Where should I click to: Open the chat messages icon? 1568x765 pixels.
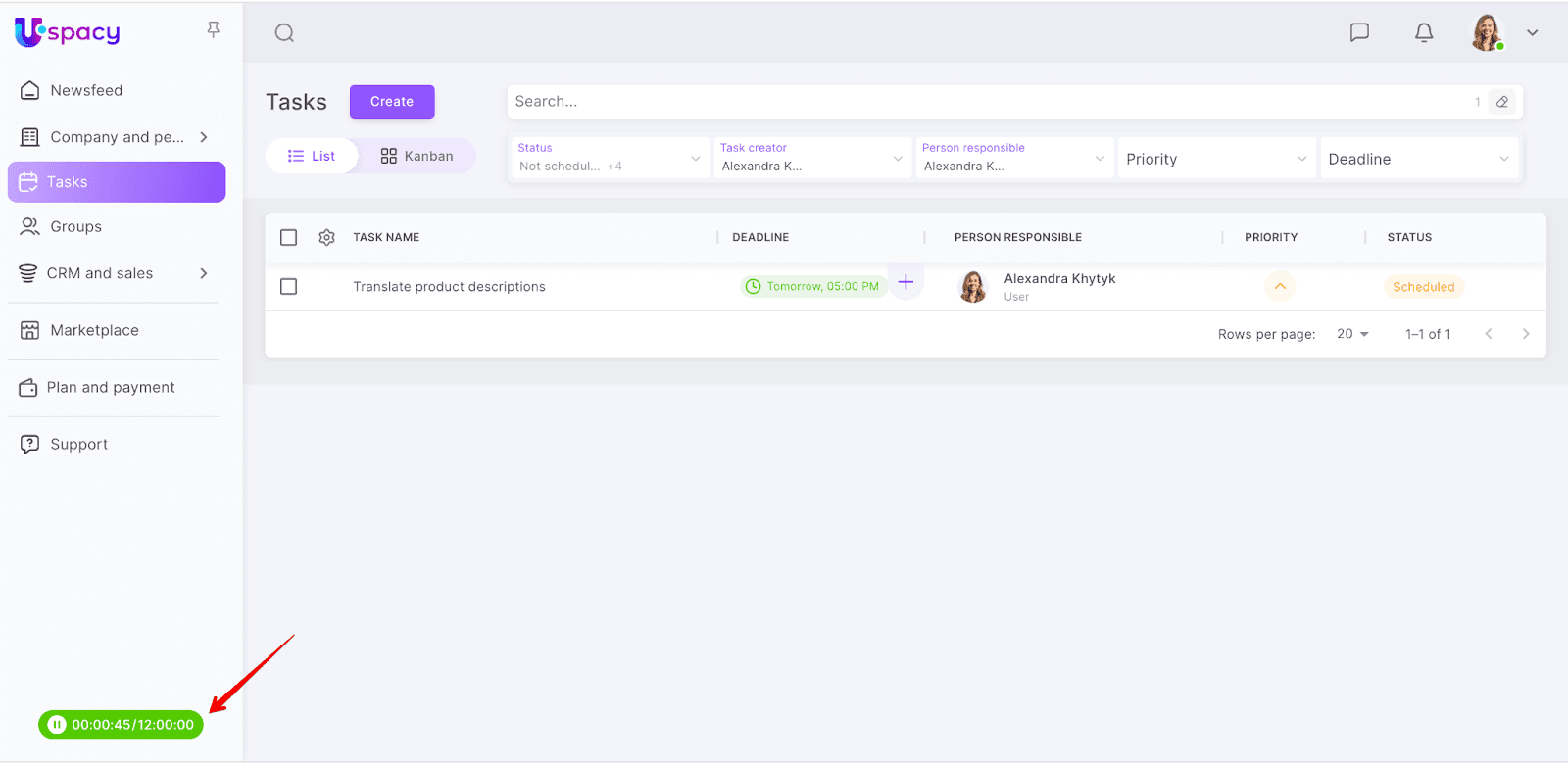click(x=1359, y=32)
